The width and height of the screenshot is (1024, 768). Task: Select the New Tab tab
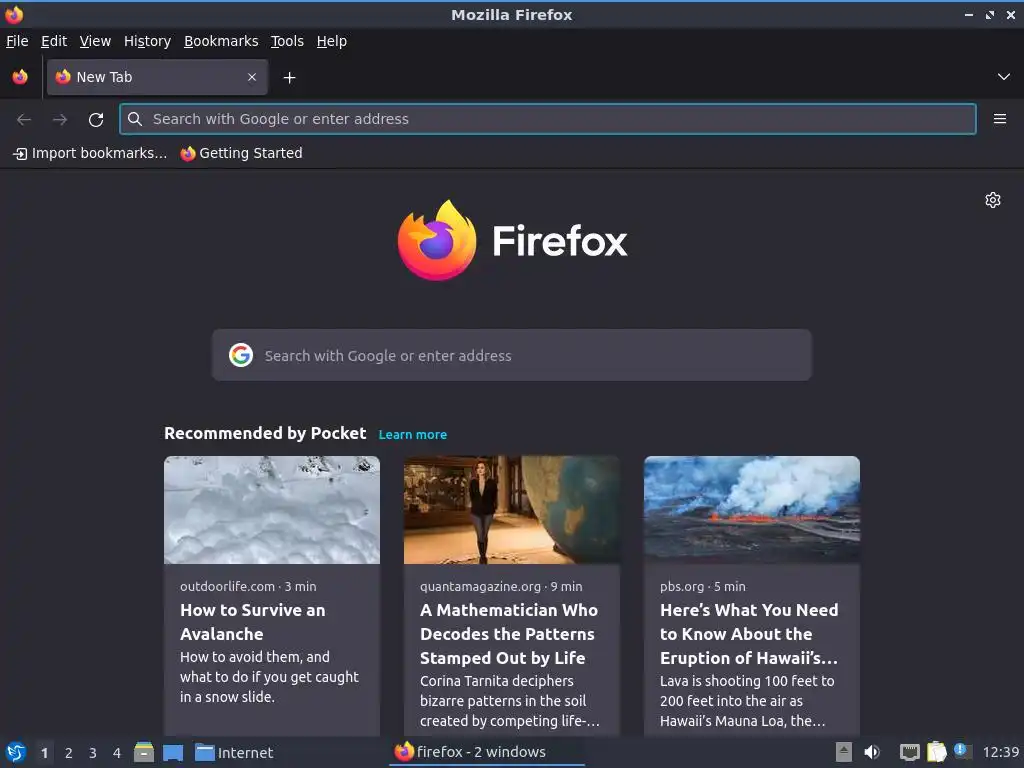pos(157,77)
